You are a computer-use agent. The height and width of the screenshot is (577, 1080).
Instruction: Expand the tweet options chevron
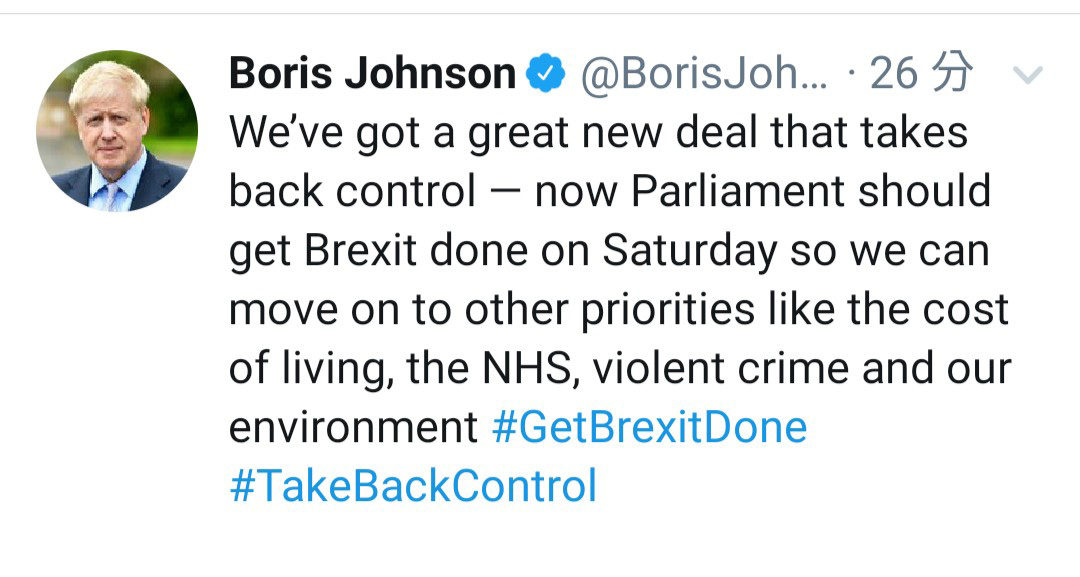[1028, 75]
